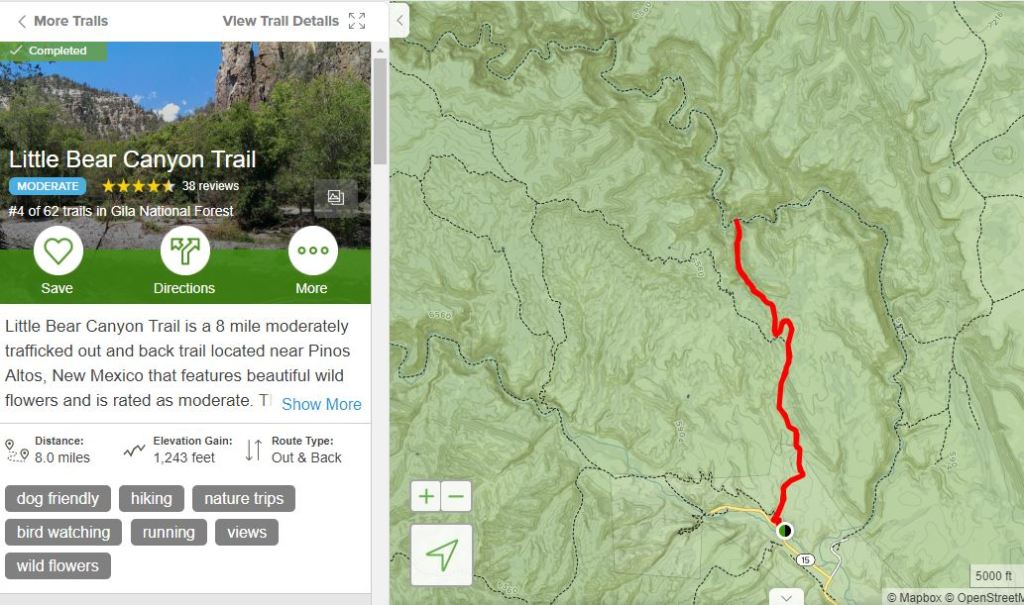Toggle the Completed status badge
The height and width of the screenshot is (605, 1024).
click(52, 51)
